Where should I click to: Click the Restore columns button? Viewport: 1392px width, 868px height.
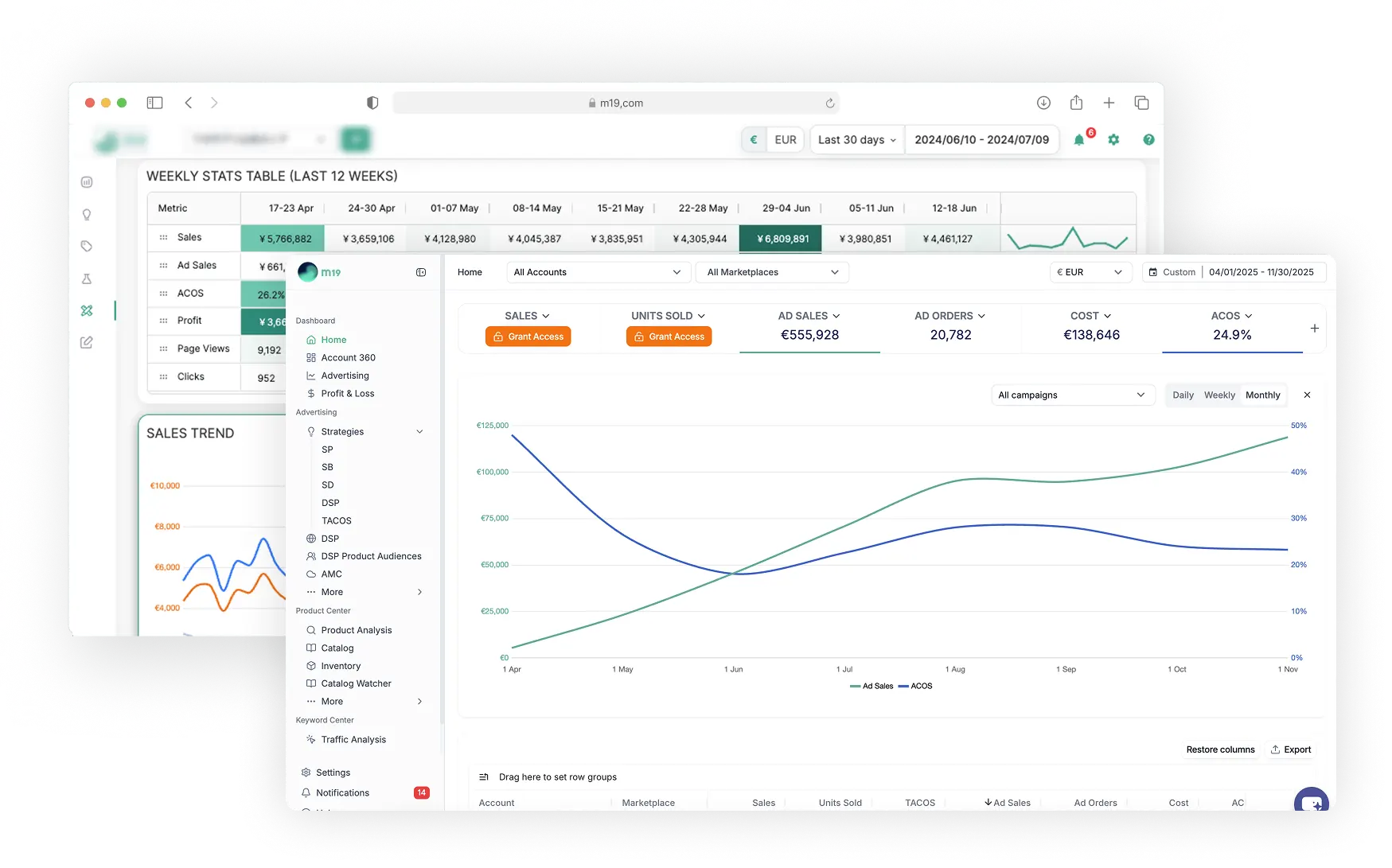pyautogui.click(x=1220, y=749)
